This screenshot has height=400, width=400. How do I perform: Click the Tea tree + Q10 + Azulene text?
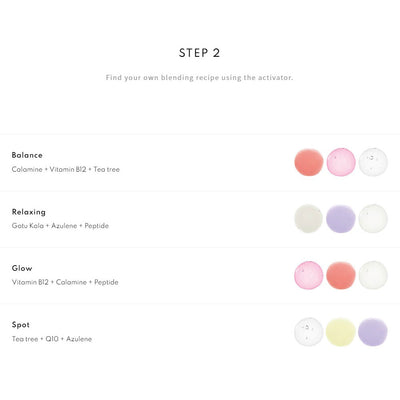pos(52,339)
